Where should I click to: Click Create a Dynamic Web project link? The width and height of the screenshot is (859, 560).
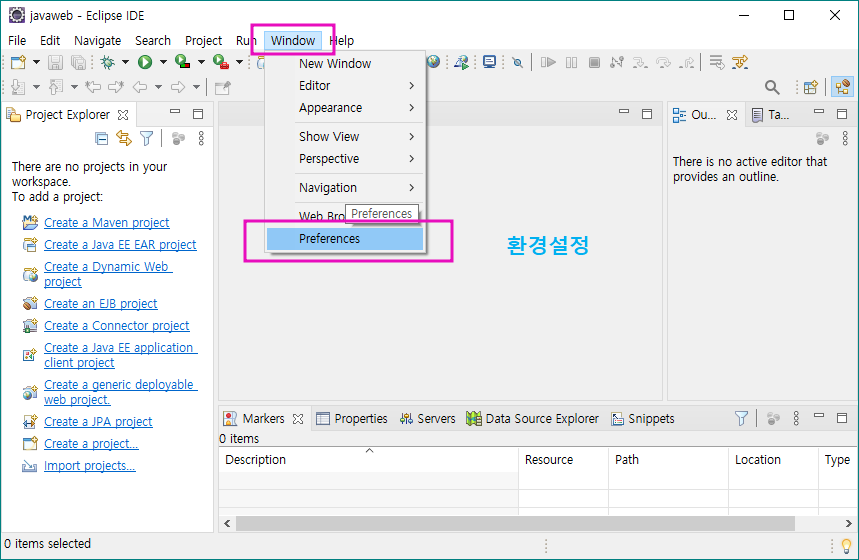[108, 274]
